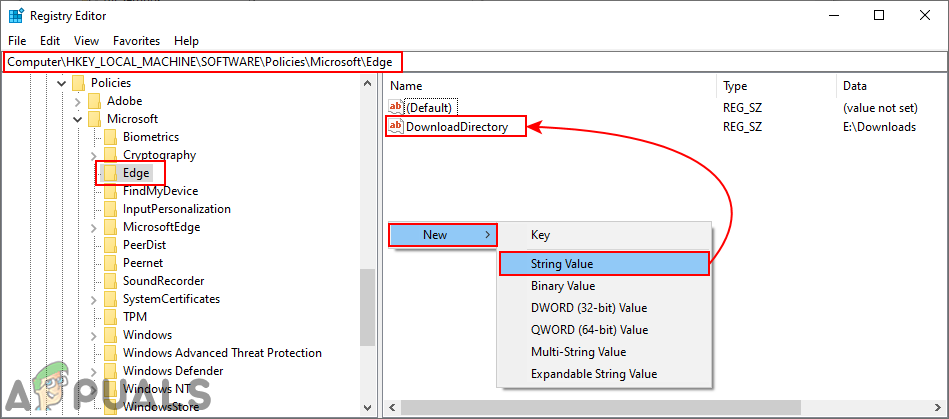Expand the Cryptography key
Viewport: 949px width, 419px height.
tap(94, 155)
